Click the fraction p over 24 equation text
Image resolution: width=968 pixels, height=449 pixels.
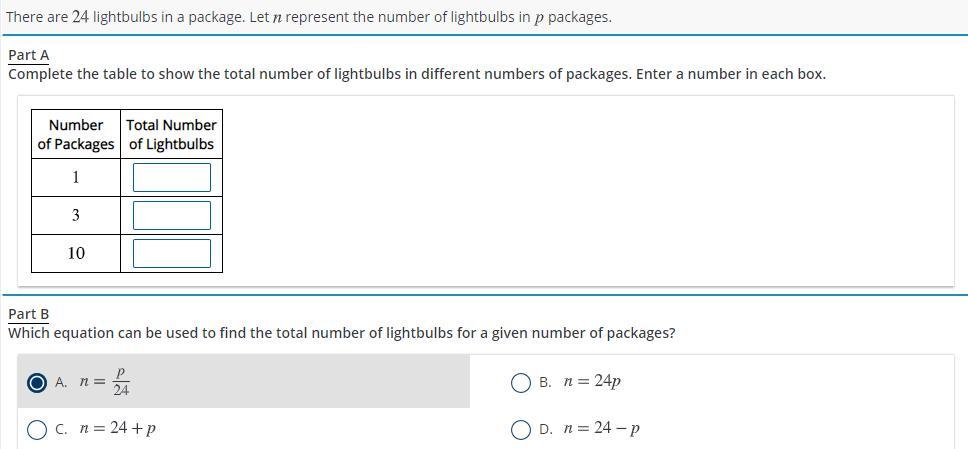105,382
